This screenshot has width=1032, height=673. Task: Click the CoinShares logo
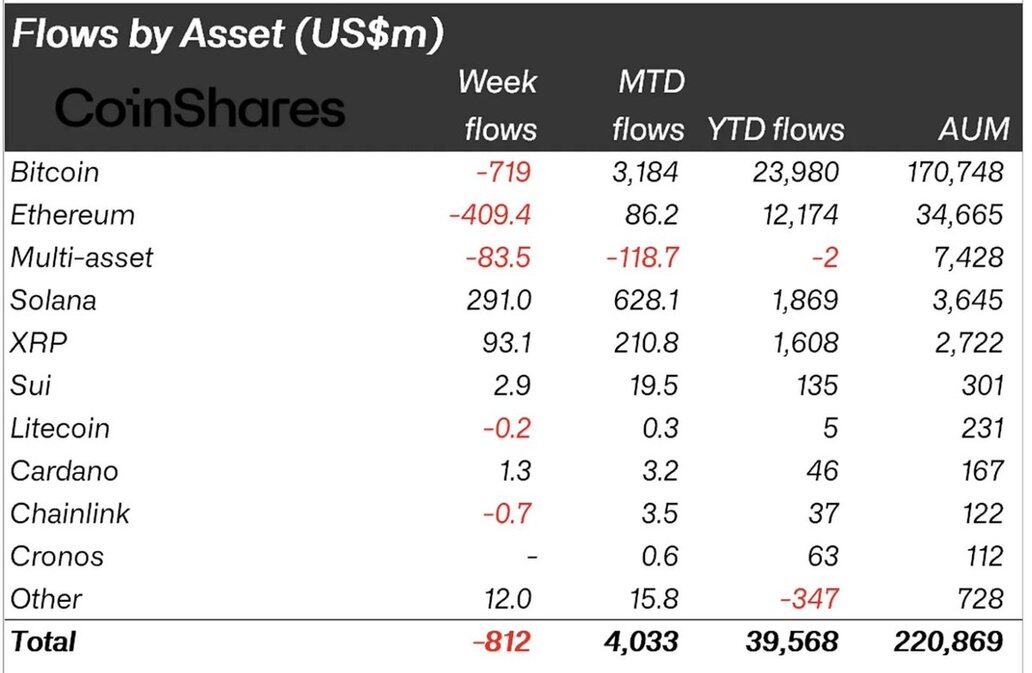200,108
